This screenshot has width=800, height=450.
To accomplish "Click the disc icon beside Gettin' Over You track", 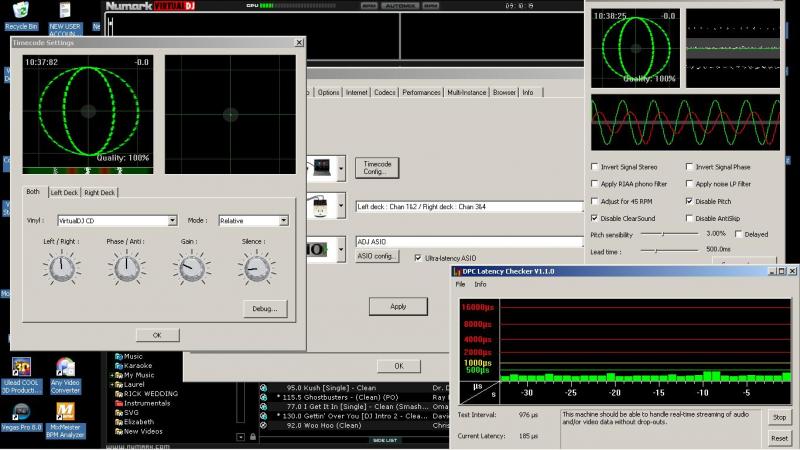I will pos(263,416).
